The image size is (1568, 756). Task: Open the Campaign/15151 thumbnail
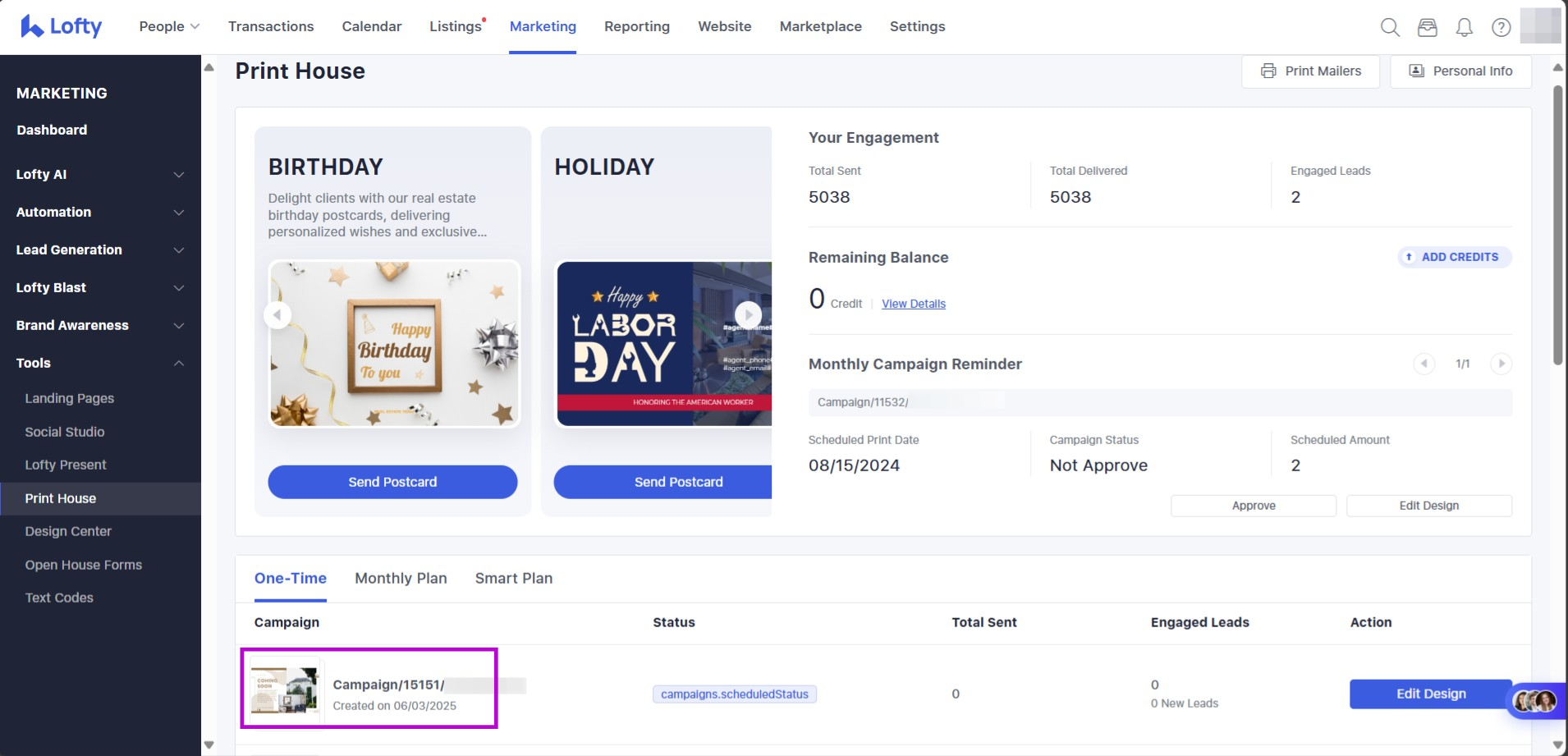coord(284,690)
